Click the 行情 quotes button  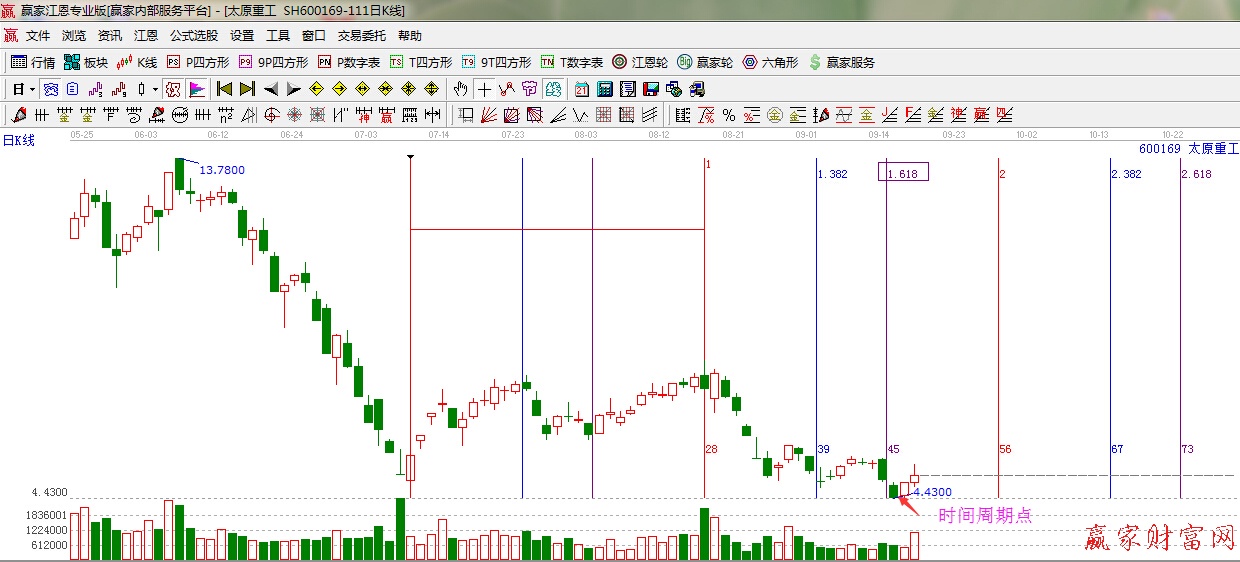[x=33, y=62]
